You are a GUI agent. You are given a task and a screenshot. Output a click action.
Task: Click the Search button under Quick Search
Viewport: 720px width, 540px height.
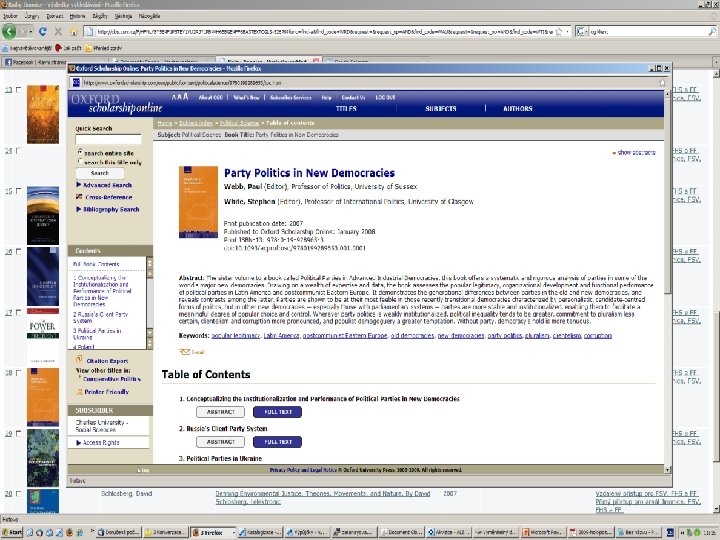(x=100, y=173)
